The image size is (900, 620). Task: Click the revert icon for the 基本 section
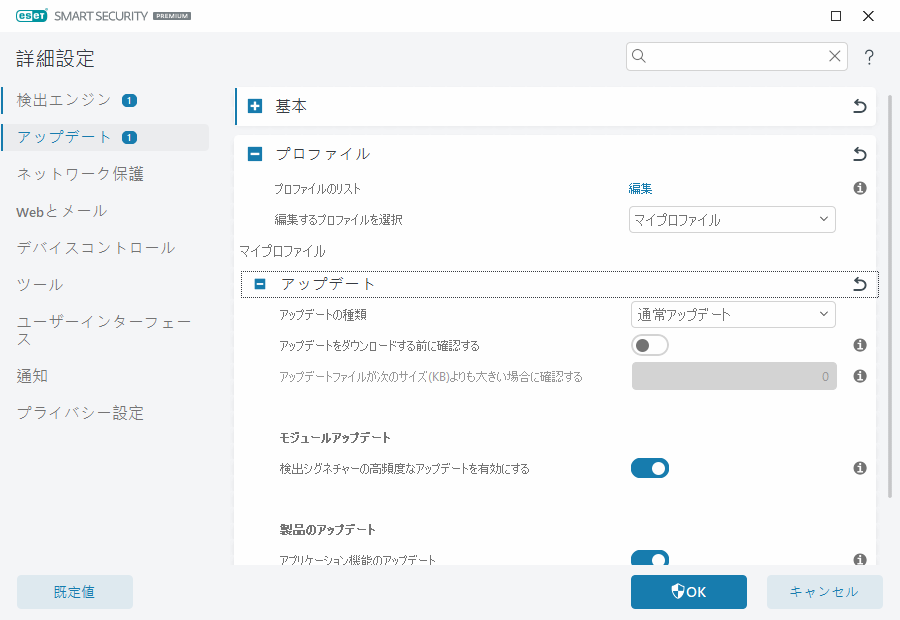(858, 106)
